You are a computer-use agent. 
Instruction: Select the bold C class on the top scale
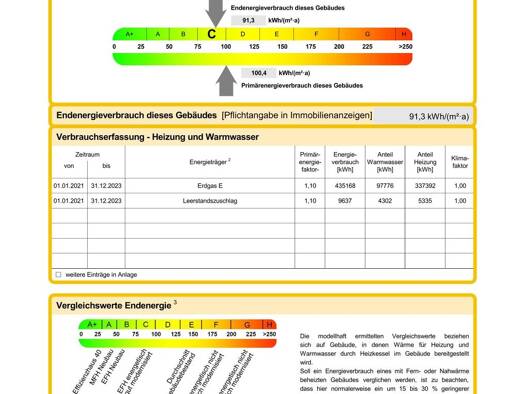[x=212, y=34]
